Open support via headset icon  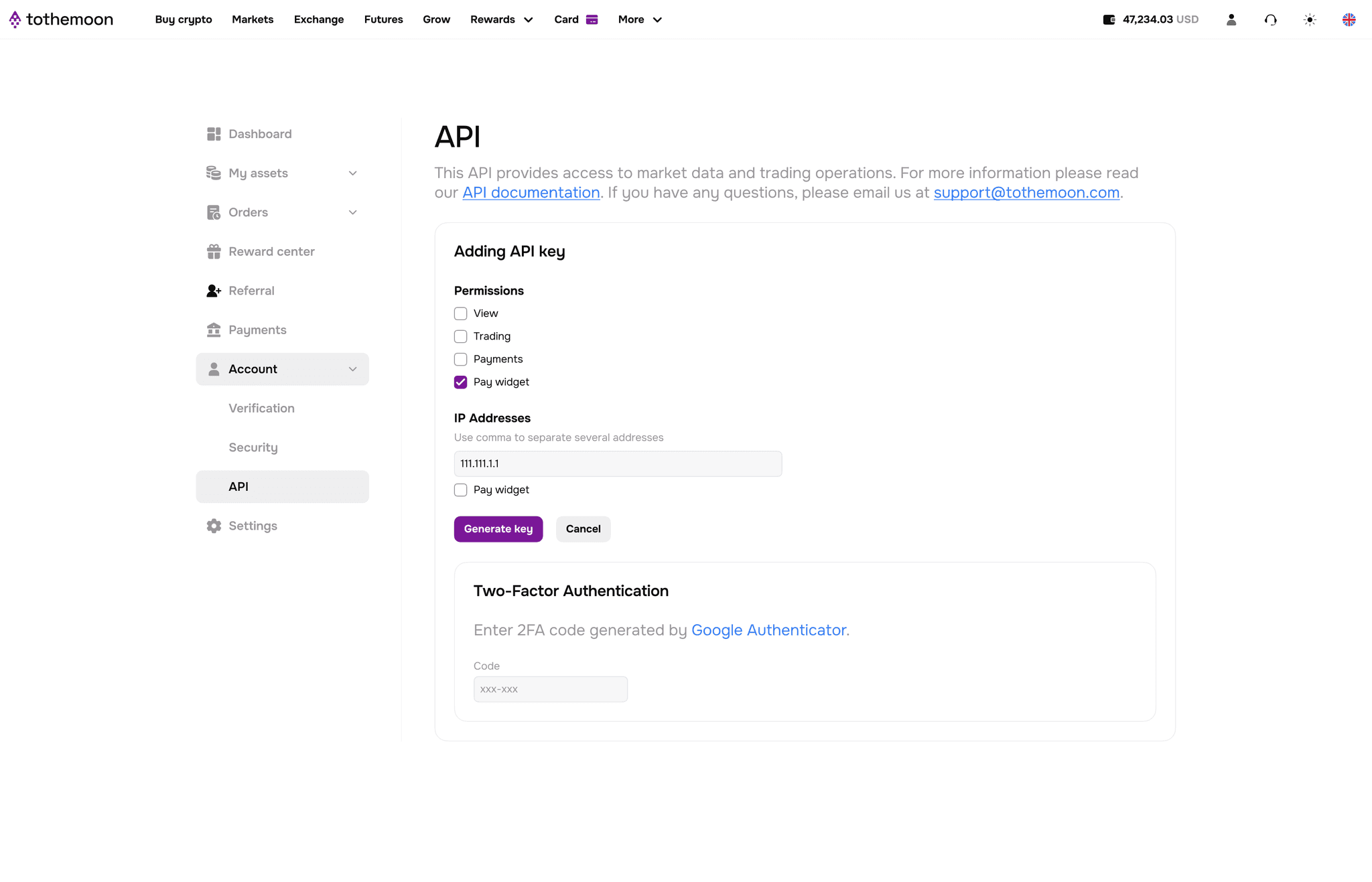coord(1270,19)
